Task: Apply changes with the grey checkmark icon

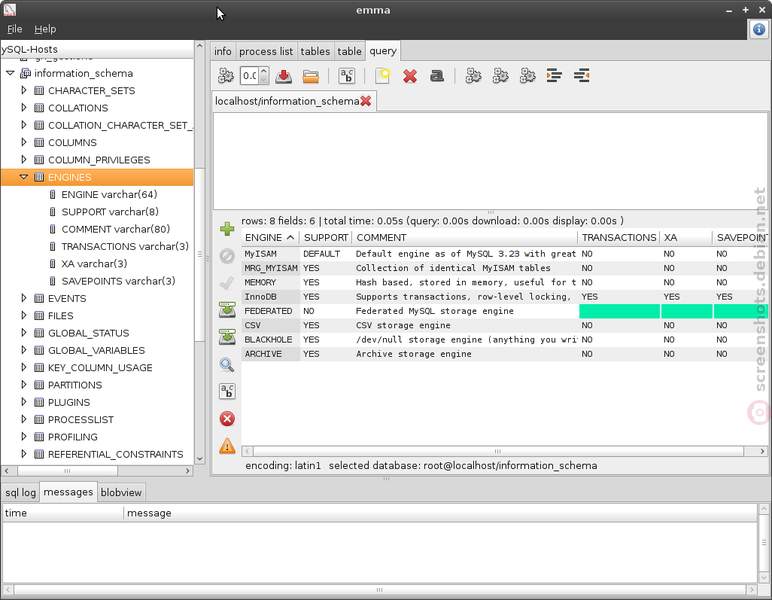Action: [227, 283]
